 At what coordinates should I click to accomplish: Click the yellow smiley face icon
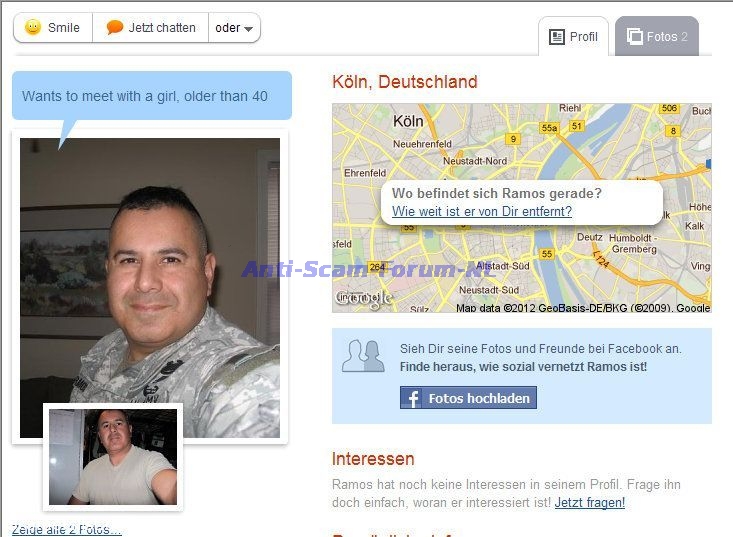click(33, 28)
